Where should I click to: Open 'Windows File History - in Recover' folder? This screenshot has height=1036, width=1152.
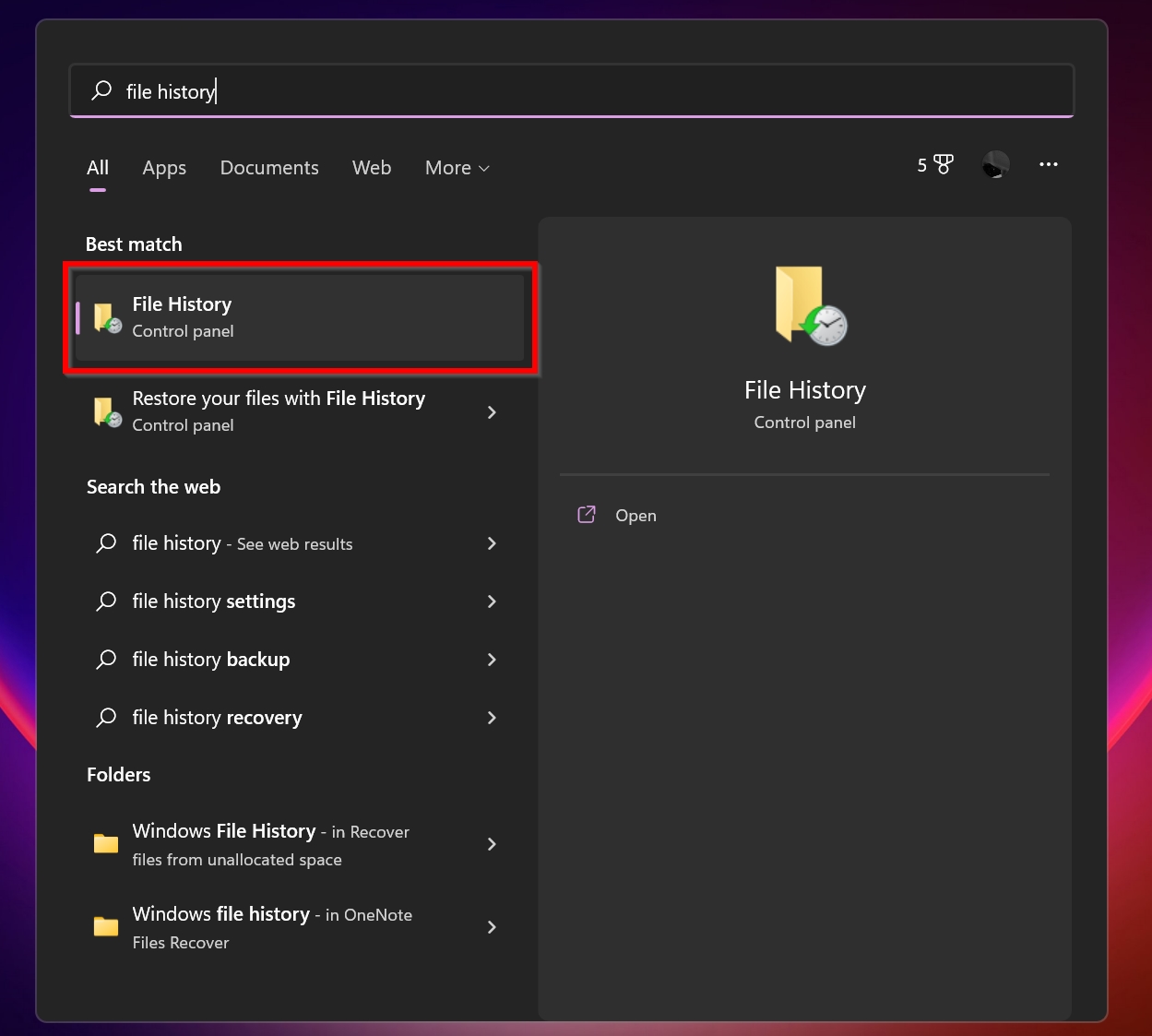pos(300,844)
